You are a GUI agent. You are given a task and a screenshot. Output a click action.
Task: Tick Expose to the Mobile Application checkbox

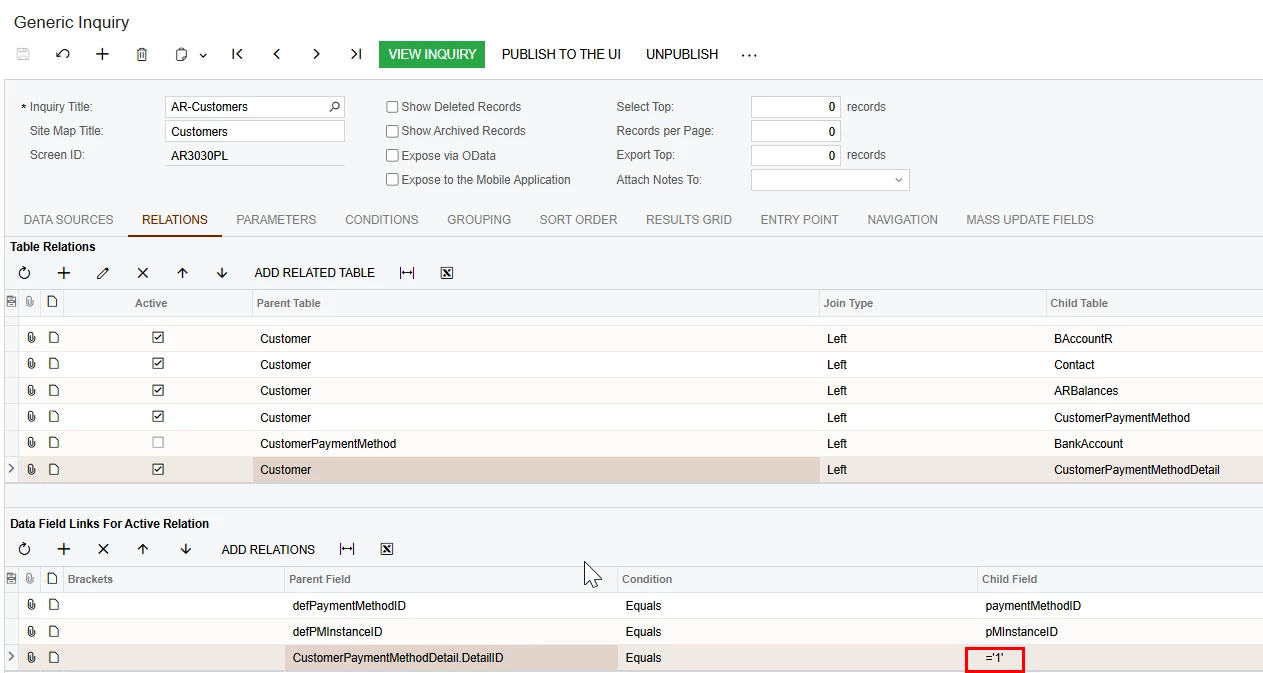click(x=392, y=180)
